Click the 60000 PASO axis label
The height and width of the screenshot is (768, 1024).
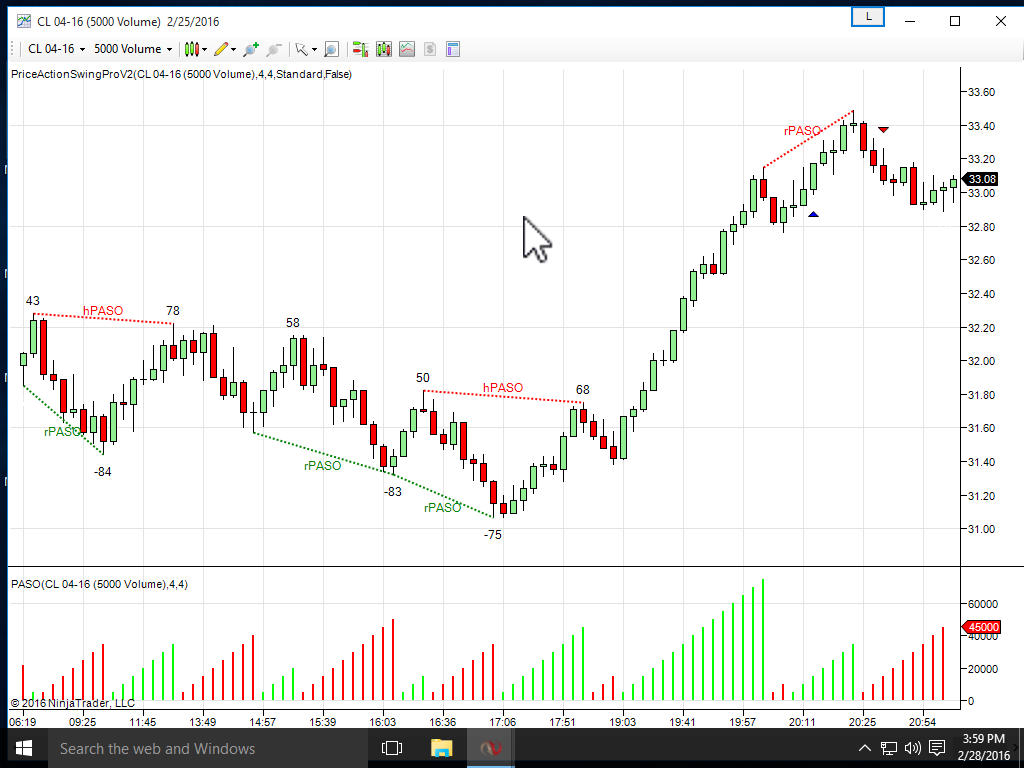click(982, 604)
